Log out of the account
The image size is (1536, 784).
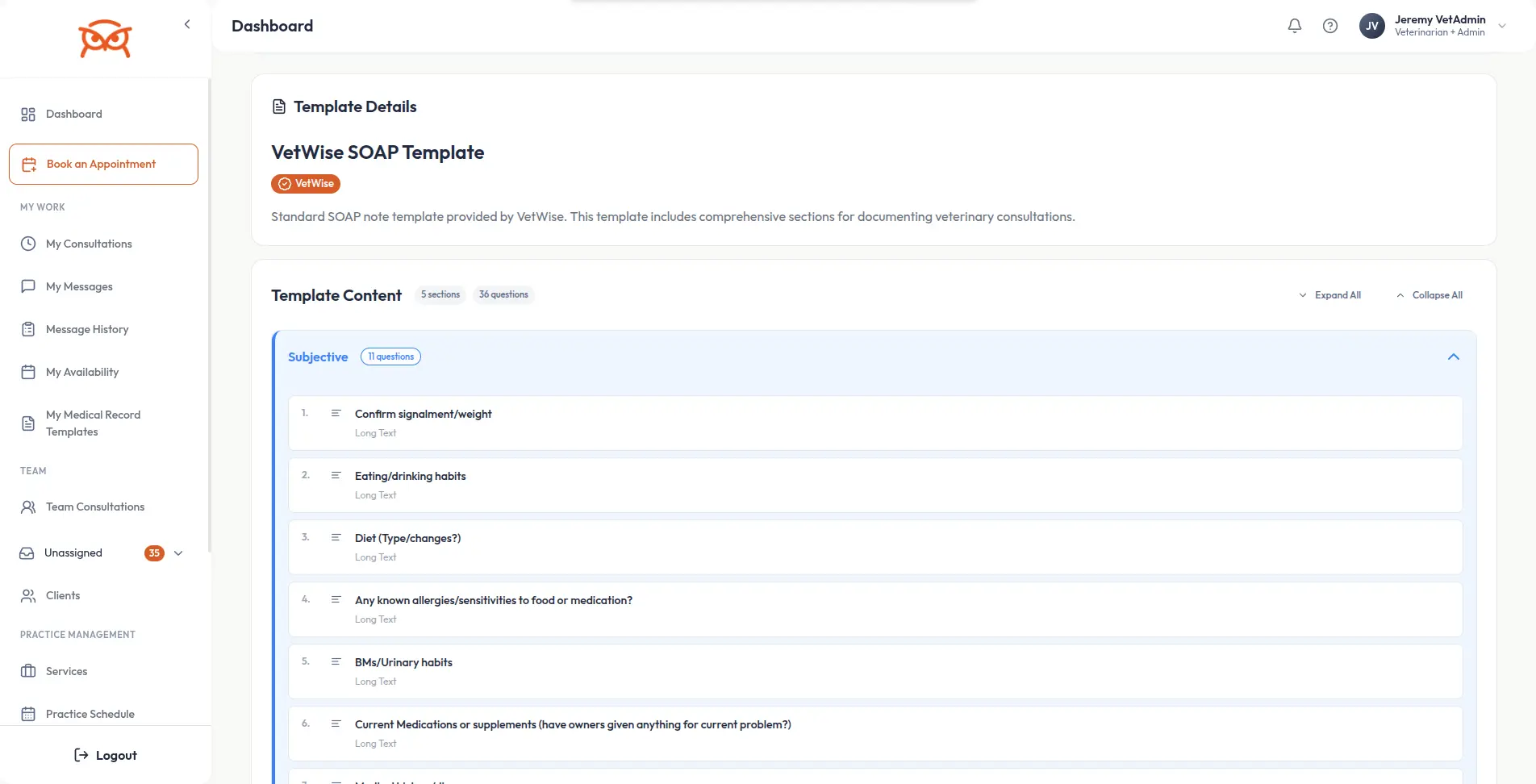(105, 755)
